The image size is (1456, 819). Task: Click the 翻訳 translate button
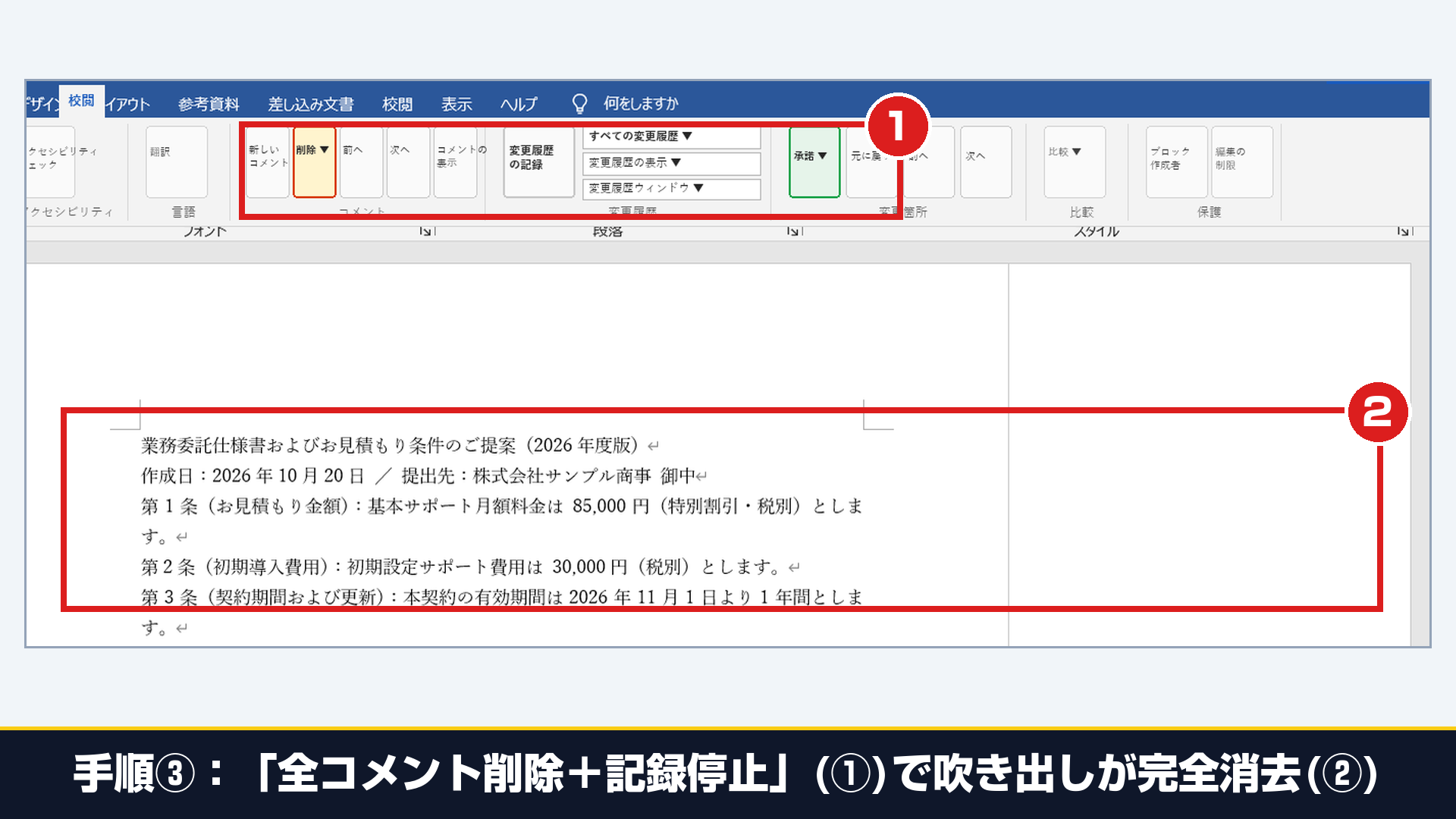[x=176, y=162]
